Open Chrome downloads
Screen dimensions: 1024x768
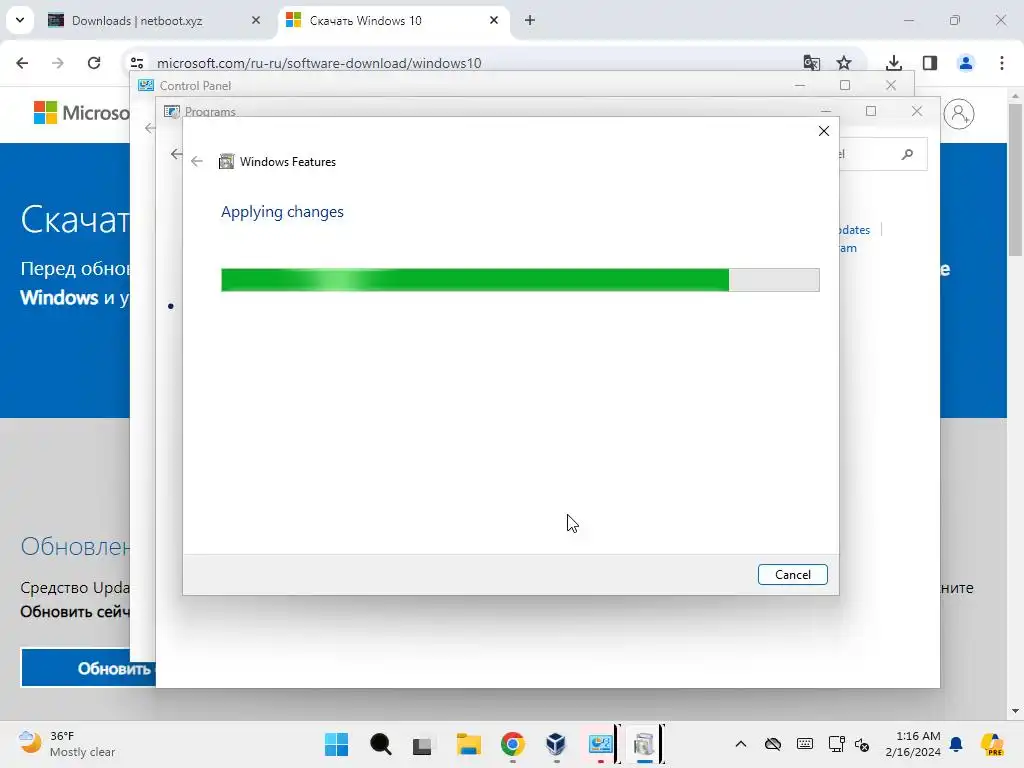[894, 63]
